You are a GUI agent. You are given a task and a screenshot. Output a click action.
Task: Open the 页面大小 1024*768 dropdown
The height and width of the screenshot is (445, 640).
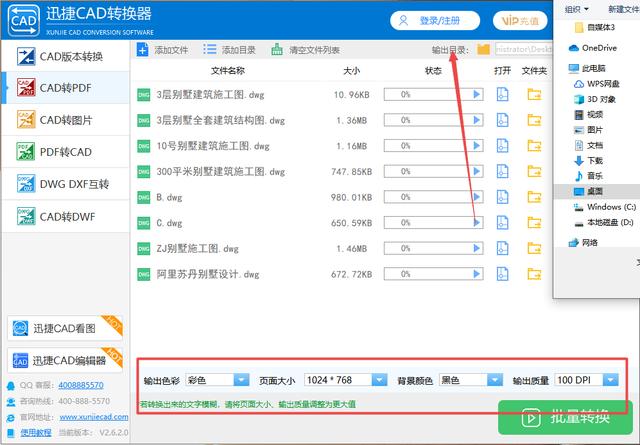[x=379, y=380]
